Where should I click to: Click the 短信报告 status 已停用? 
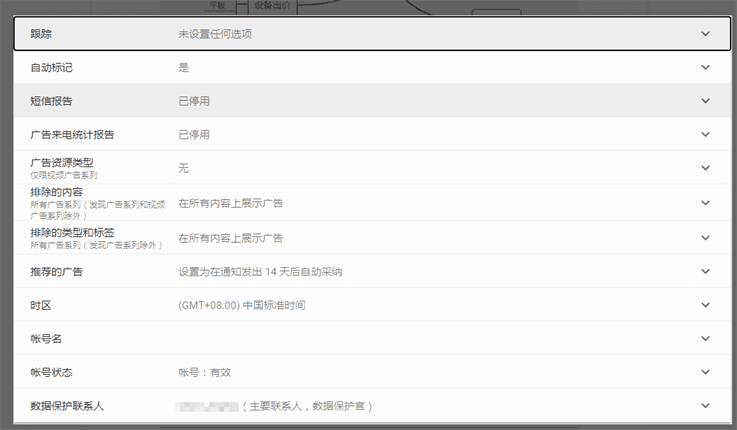click(194, 101)
